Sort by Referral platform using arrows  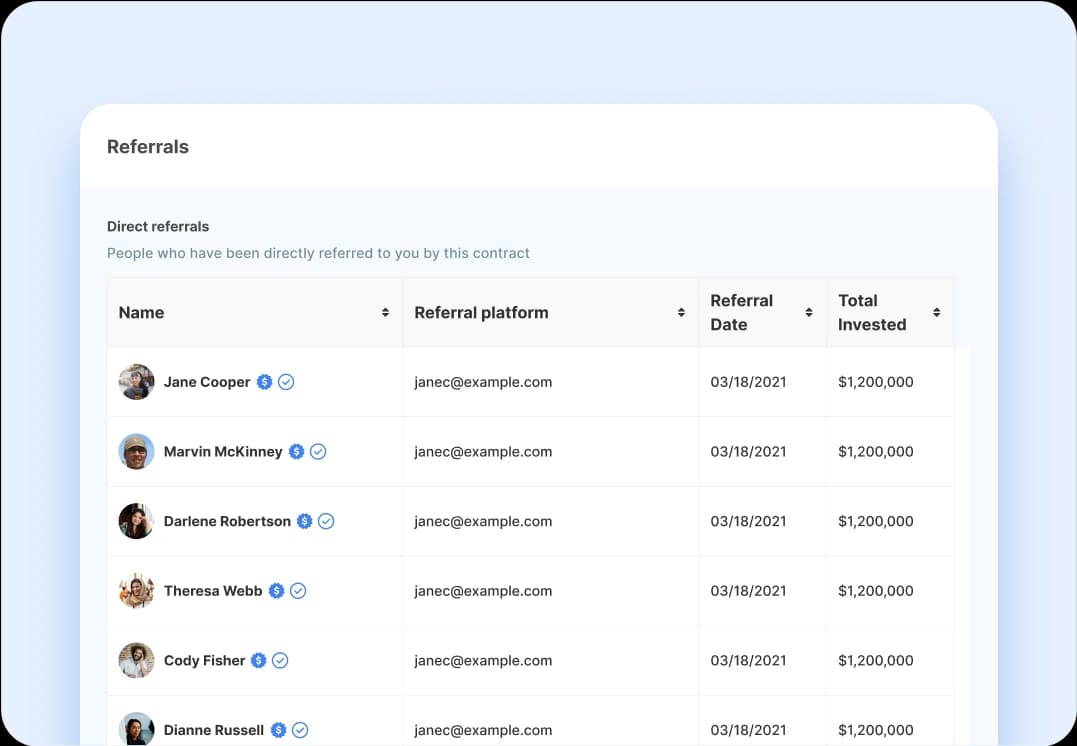coord(681,313)
